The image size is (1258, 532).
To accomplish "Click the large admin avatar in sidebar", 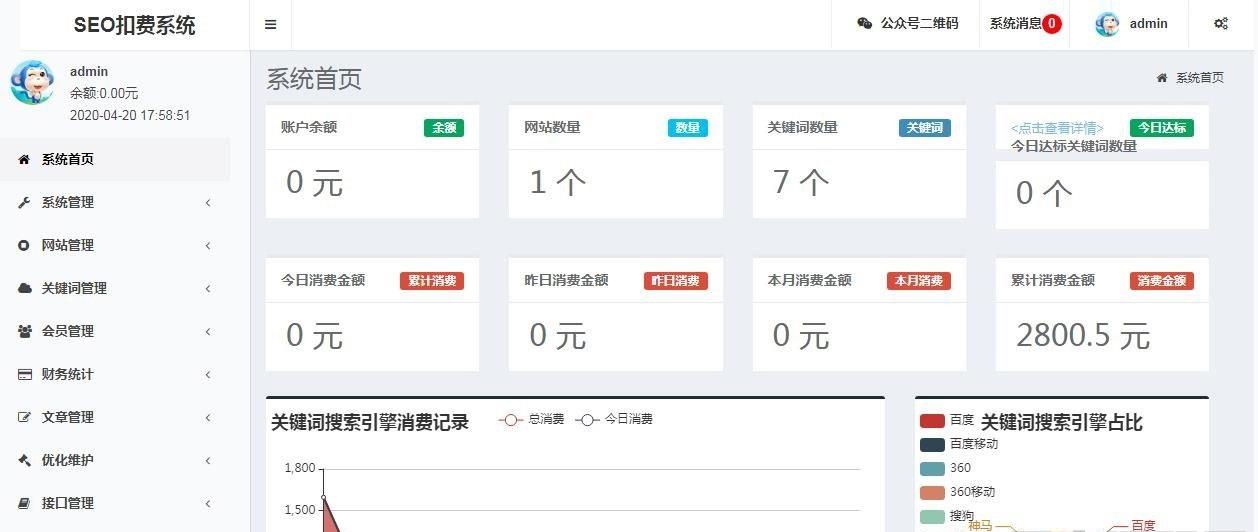I will [32, 82].
